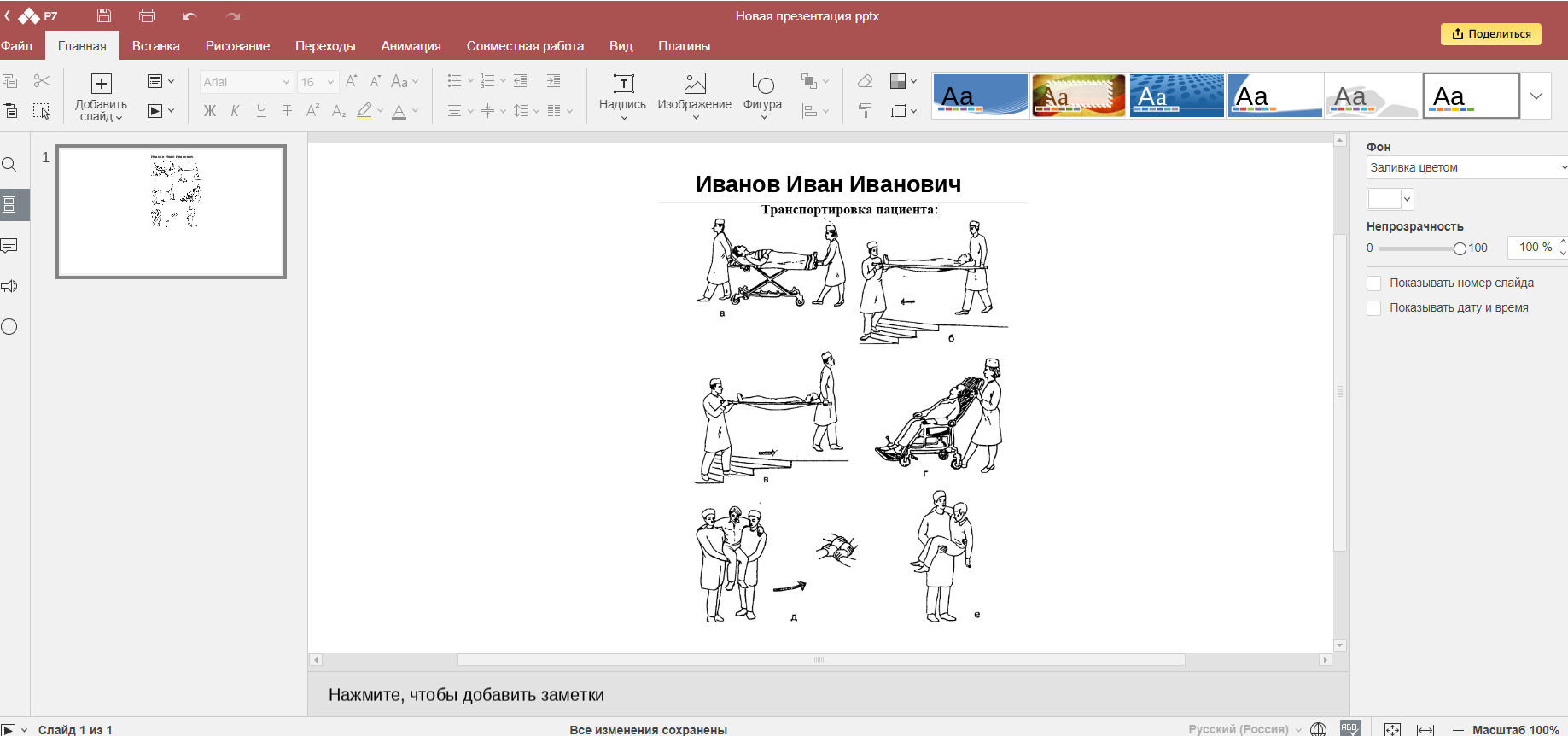This screenshot has width=1568, height=736.
Task: Click the Save icon in title bar
Action: pos(104,15)
